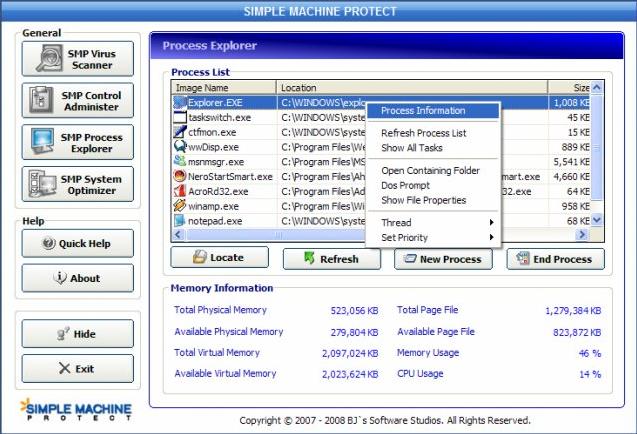Expand the Set Priority submenu arrow
637x434 pixels.
492,237
